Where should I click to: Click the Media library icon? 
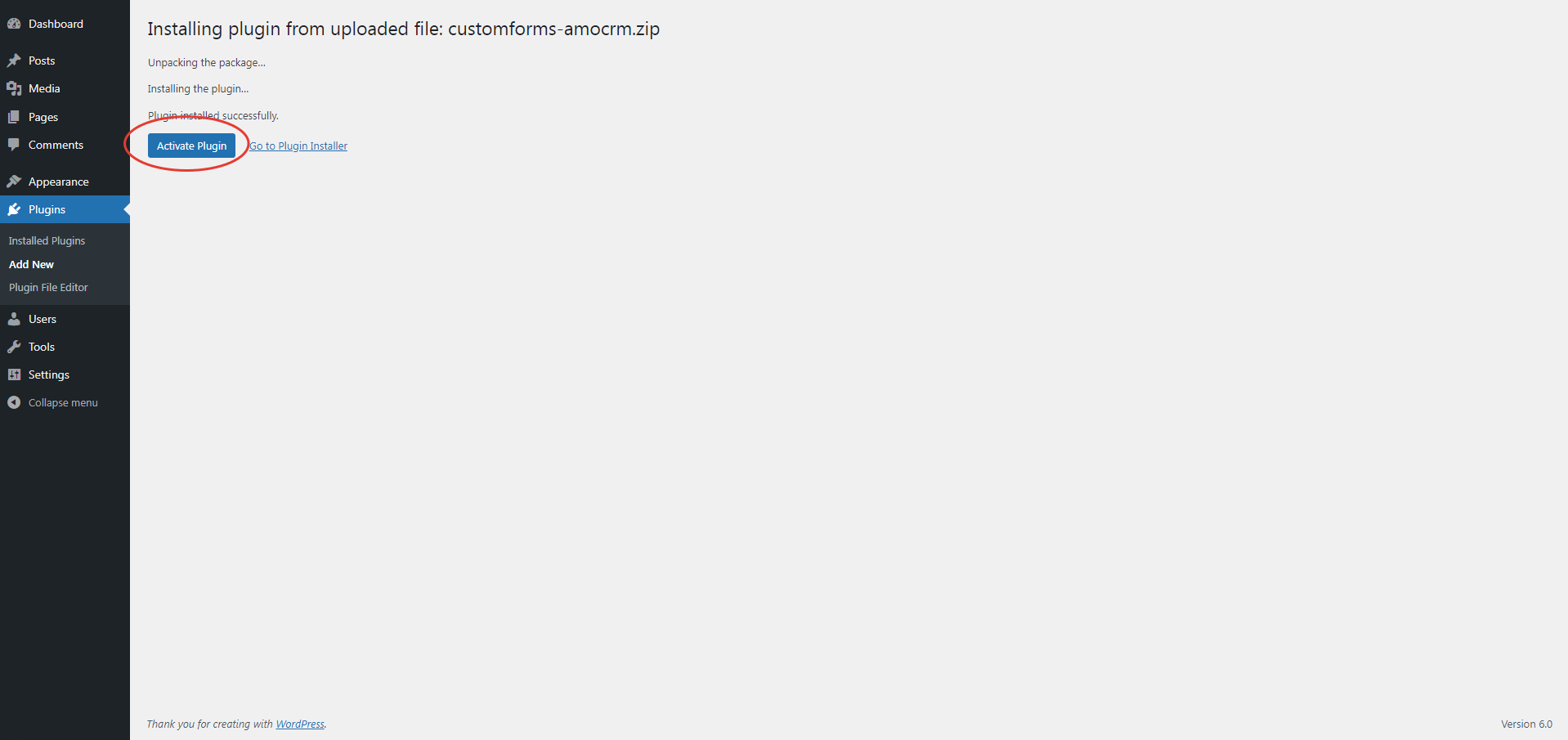14,88
